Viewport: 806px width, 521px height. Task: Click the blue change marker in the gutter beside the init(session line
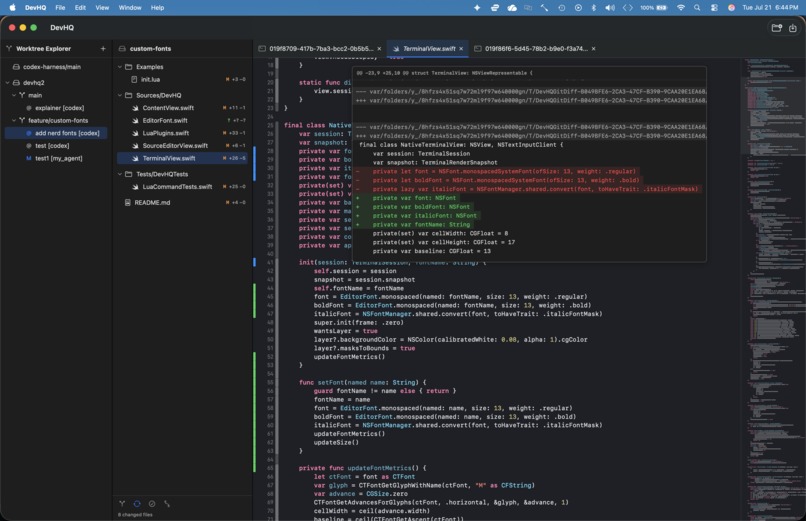(254, 262)
